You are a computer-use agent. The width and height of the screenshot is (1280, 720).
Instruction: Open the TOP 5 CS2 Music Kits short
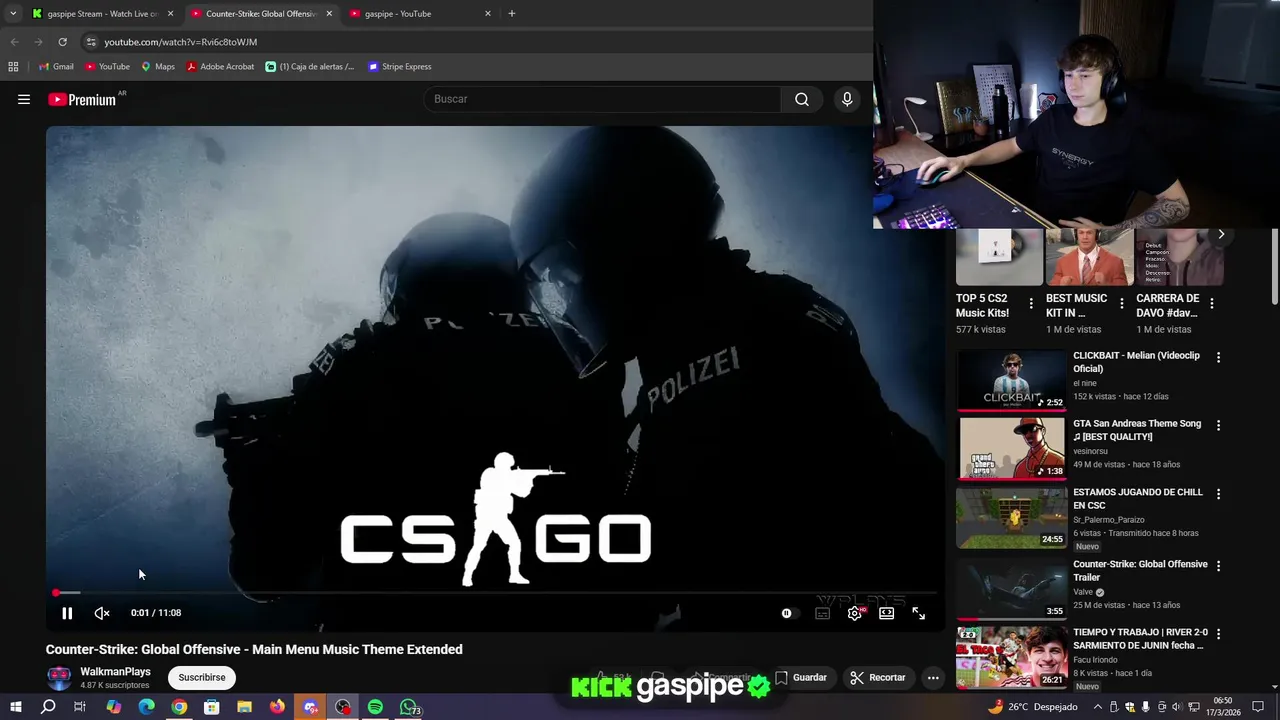pos(999,257)
